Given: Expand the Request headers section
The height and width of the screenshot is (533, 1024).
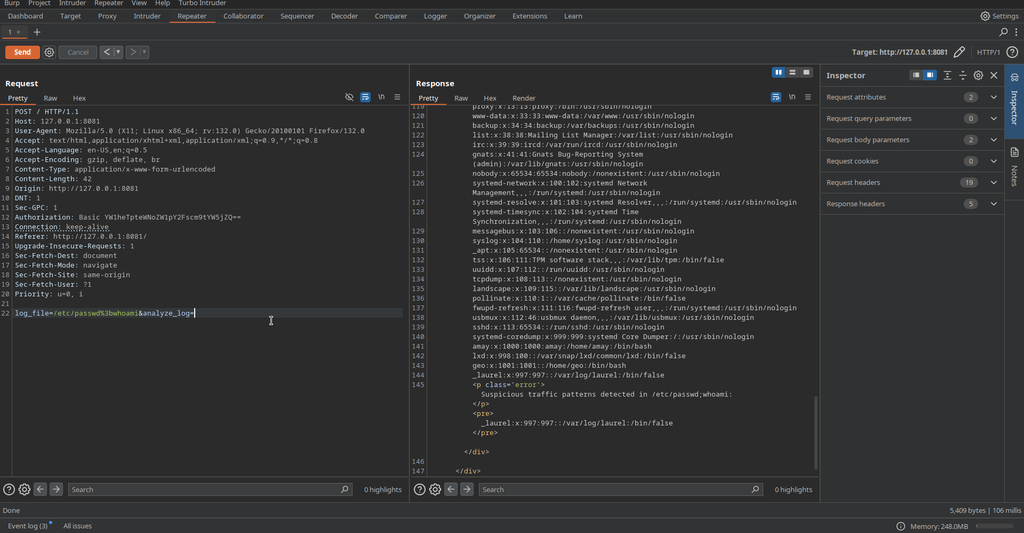Looking at the screenshot, I should [x=993, y=182].
